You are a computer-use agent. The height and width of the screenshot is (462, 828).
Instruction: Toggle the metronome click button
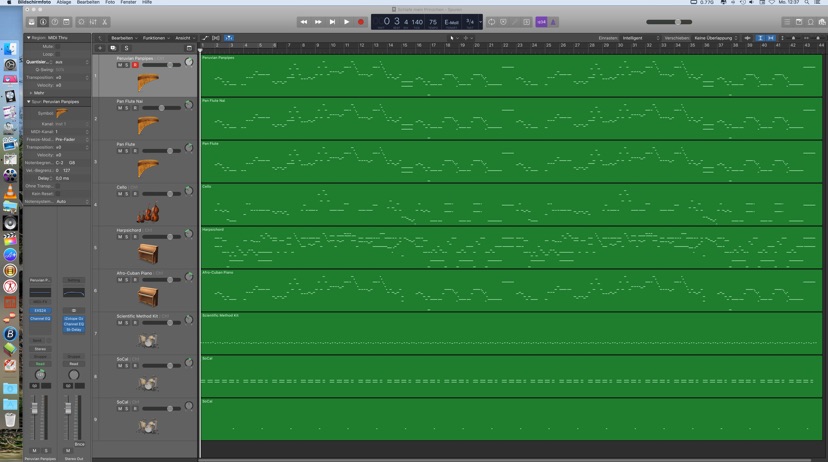(553, 22)
